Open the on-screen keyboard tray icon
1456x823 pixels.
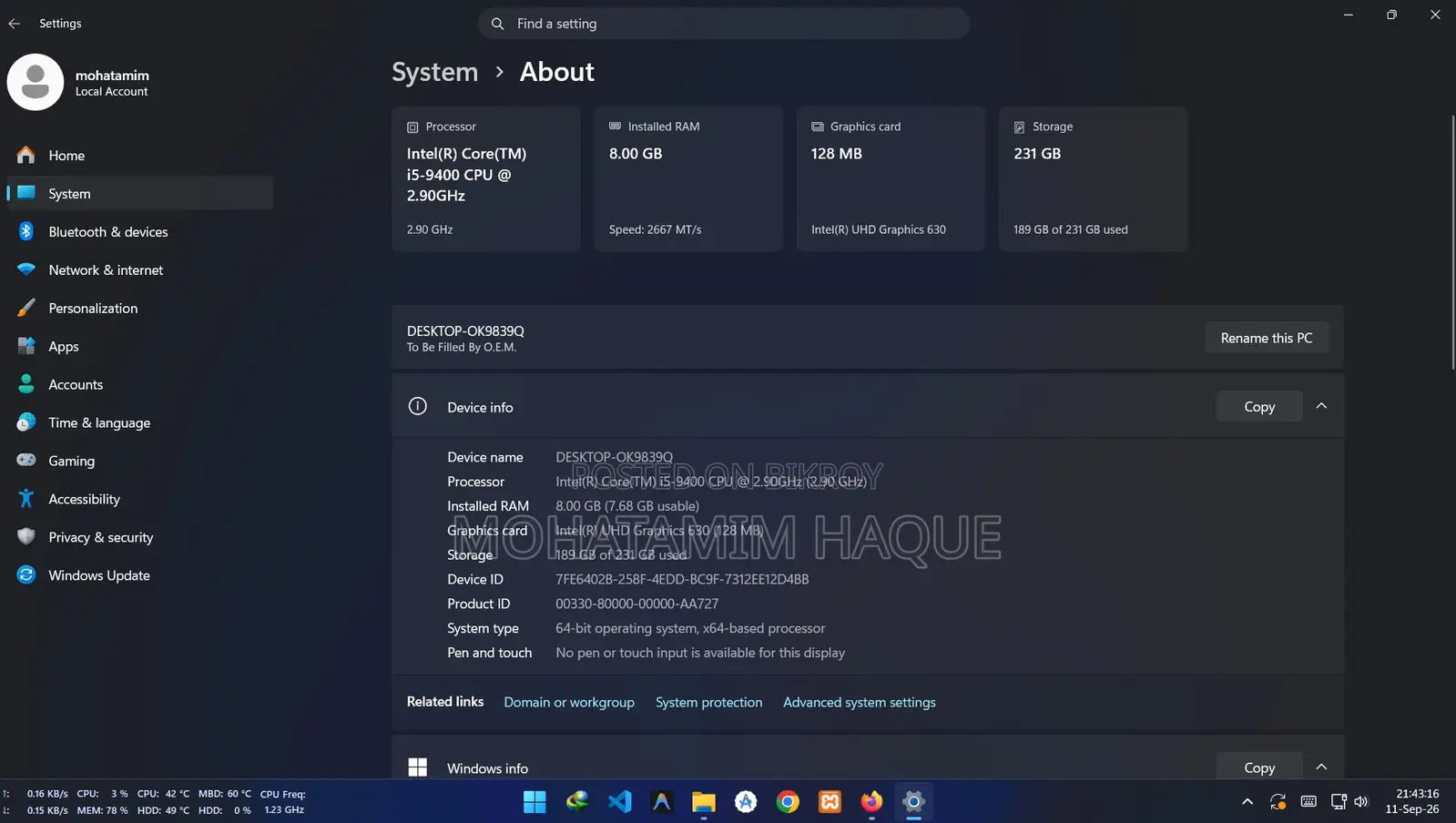pos(1308,801)
